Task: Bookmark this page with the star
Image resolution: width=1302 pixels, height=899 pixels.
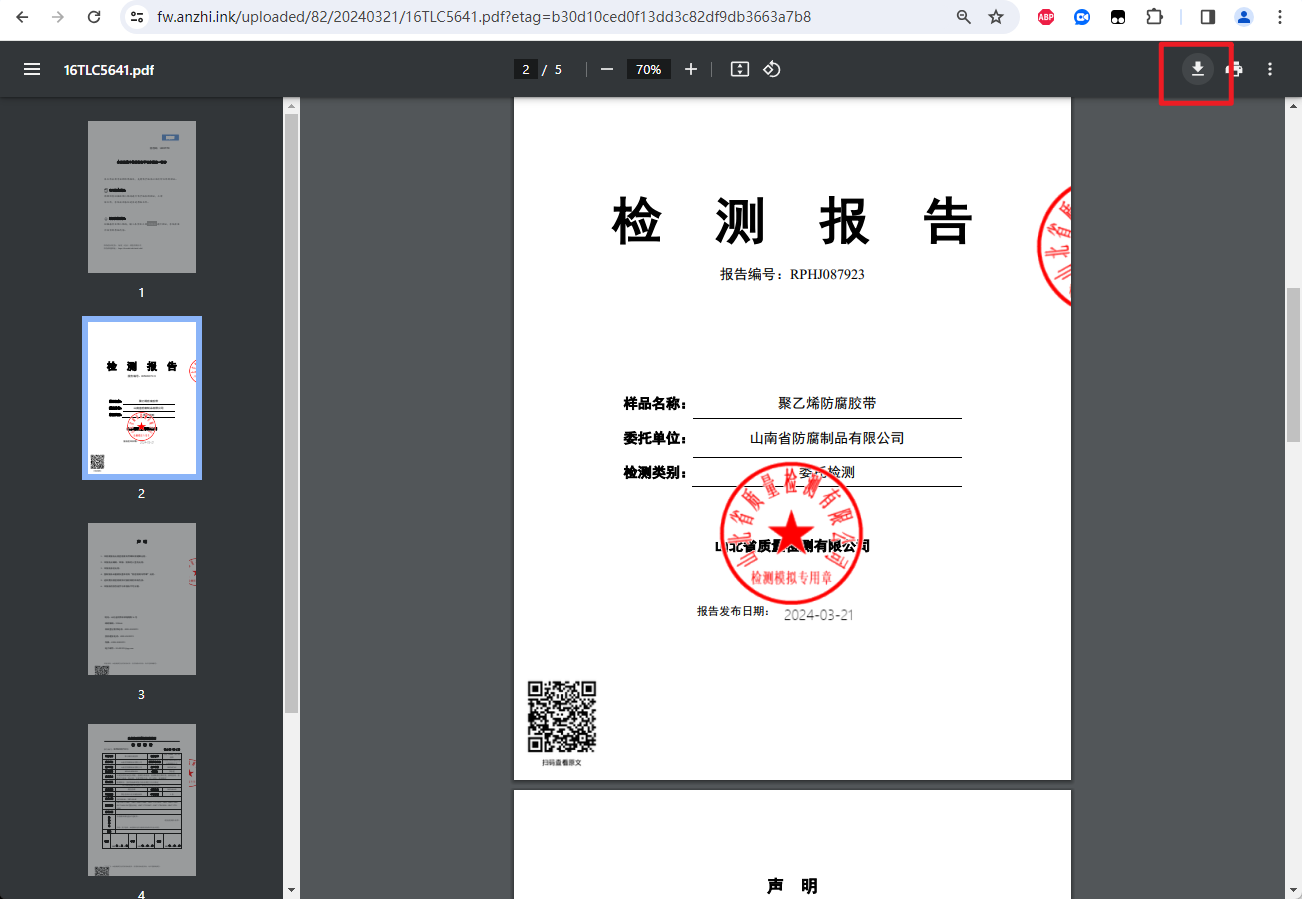Action: [995, 17]
